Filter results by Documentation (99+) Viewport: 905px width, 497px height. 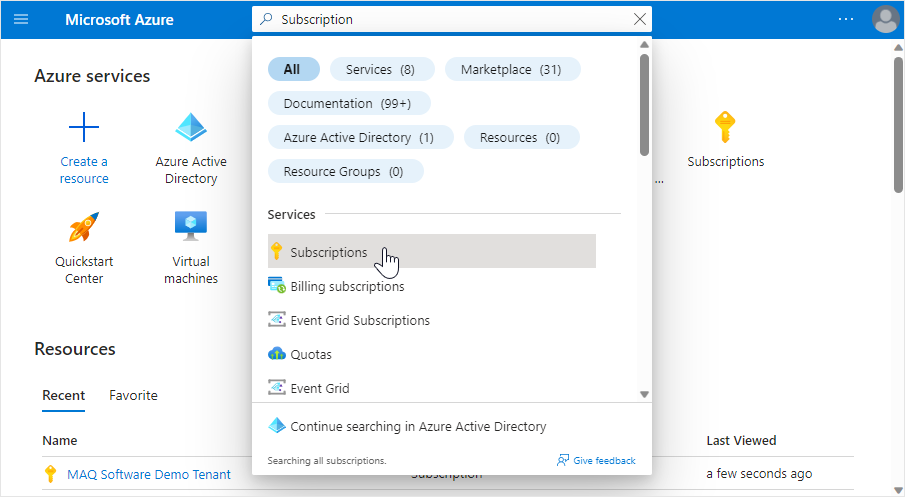348,103
